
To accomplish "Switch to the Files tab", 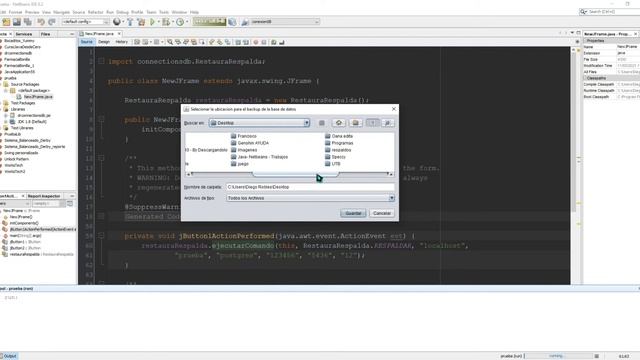I will (45, 34).
